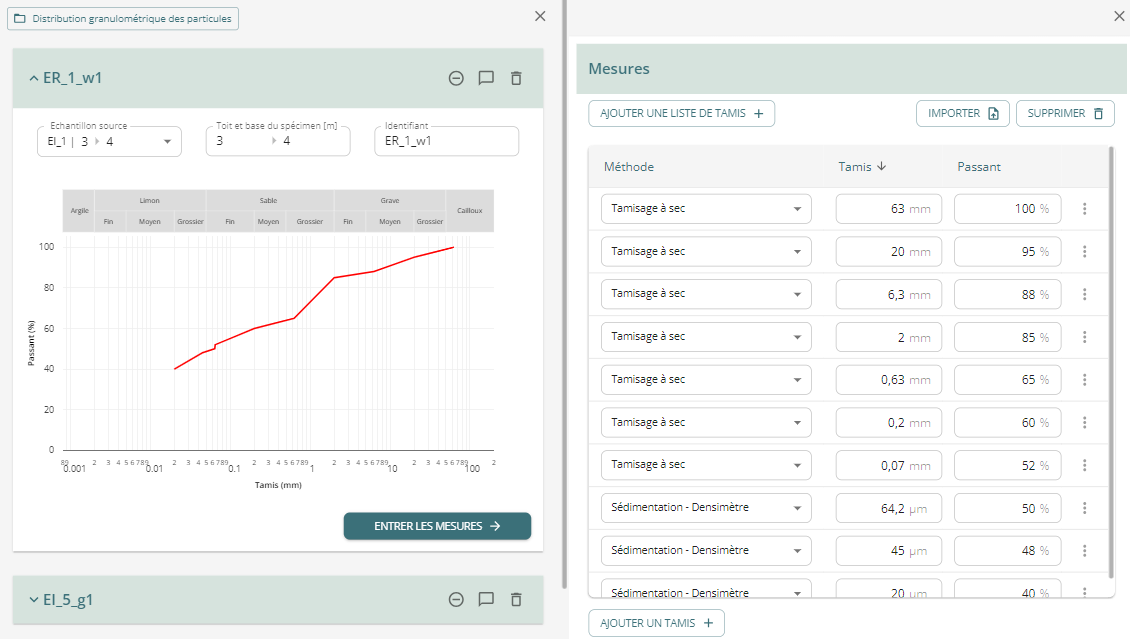This screenshot has width=1130, height=639.
Task: Click the Identifiant input field
Action: point(446,142)
